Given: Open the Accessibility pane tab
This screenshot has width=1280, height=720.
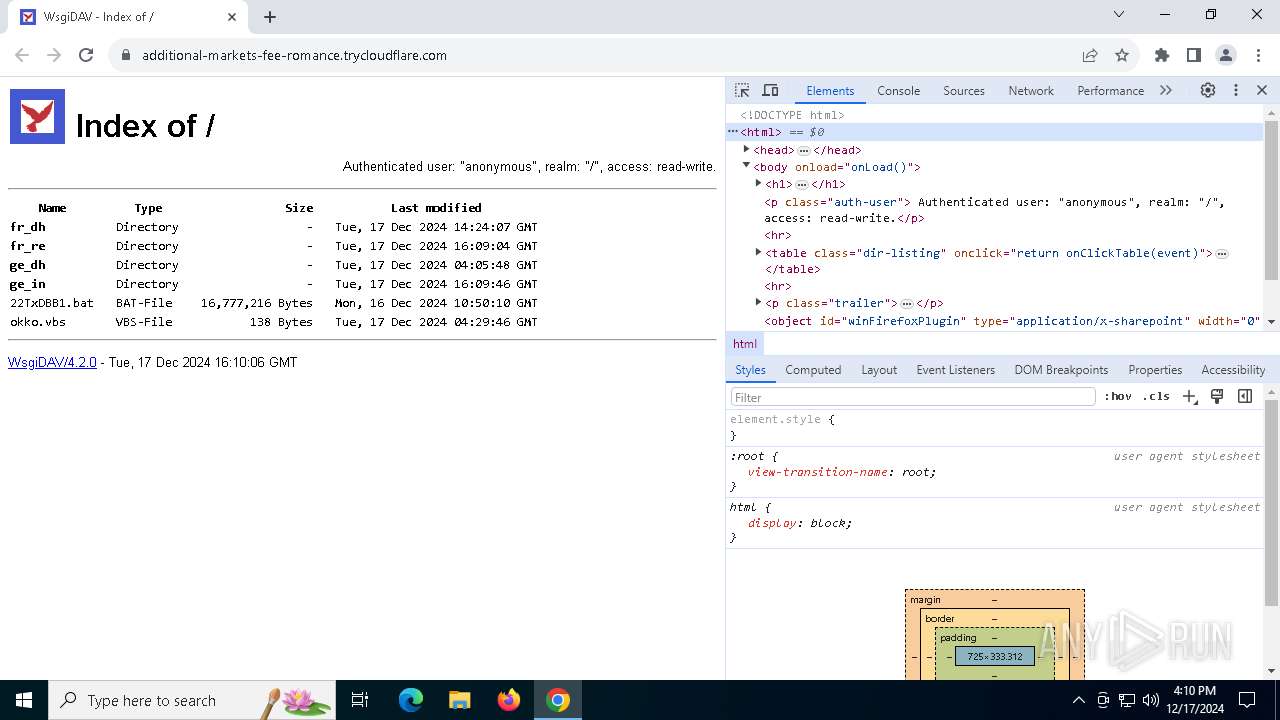Looking at the screenshot, I should pos(1233,369).
